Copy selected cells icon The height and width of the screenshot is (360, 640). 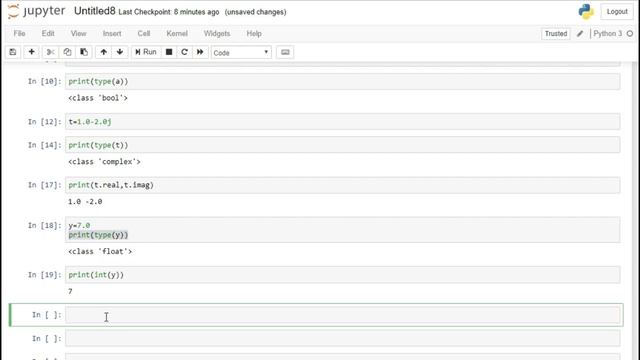coord(67,52)
